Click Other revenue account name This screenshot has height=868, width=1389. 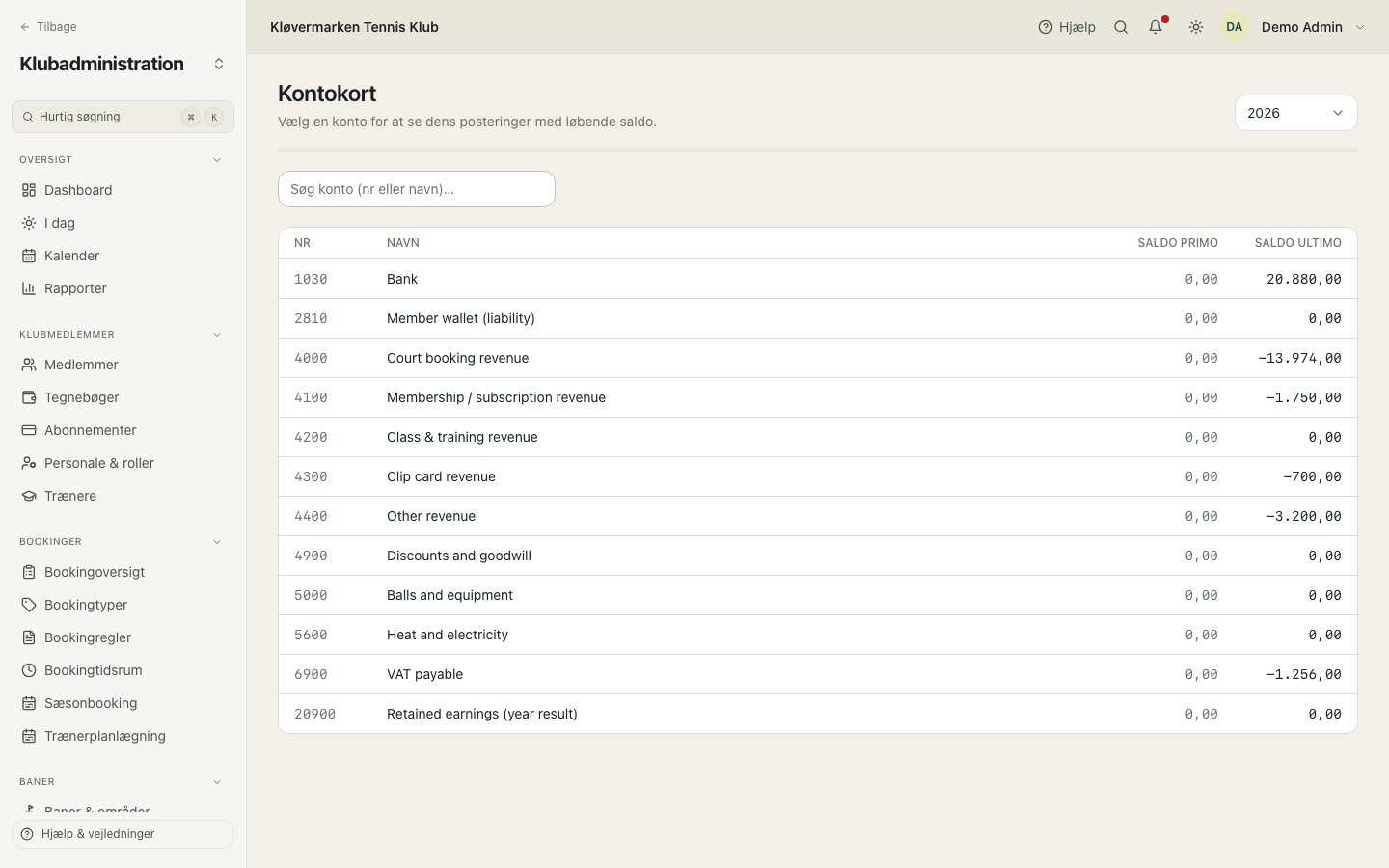pos(431,516)
